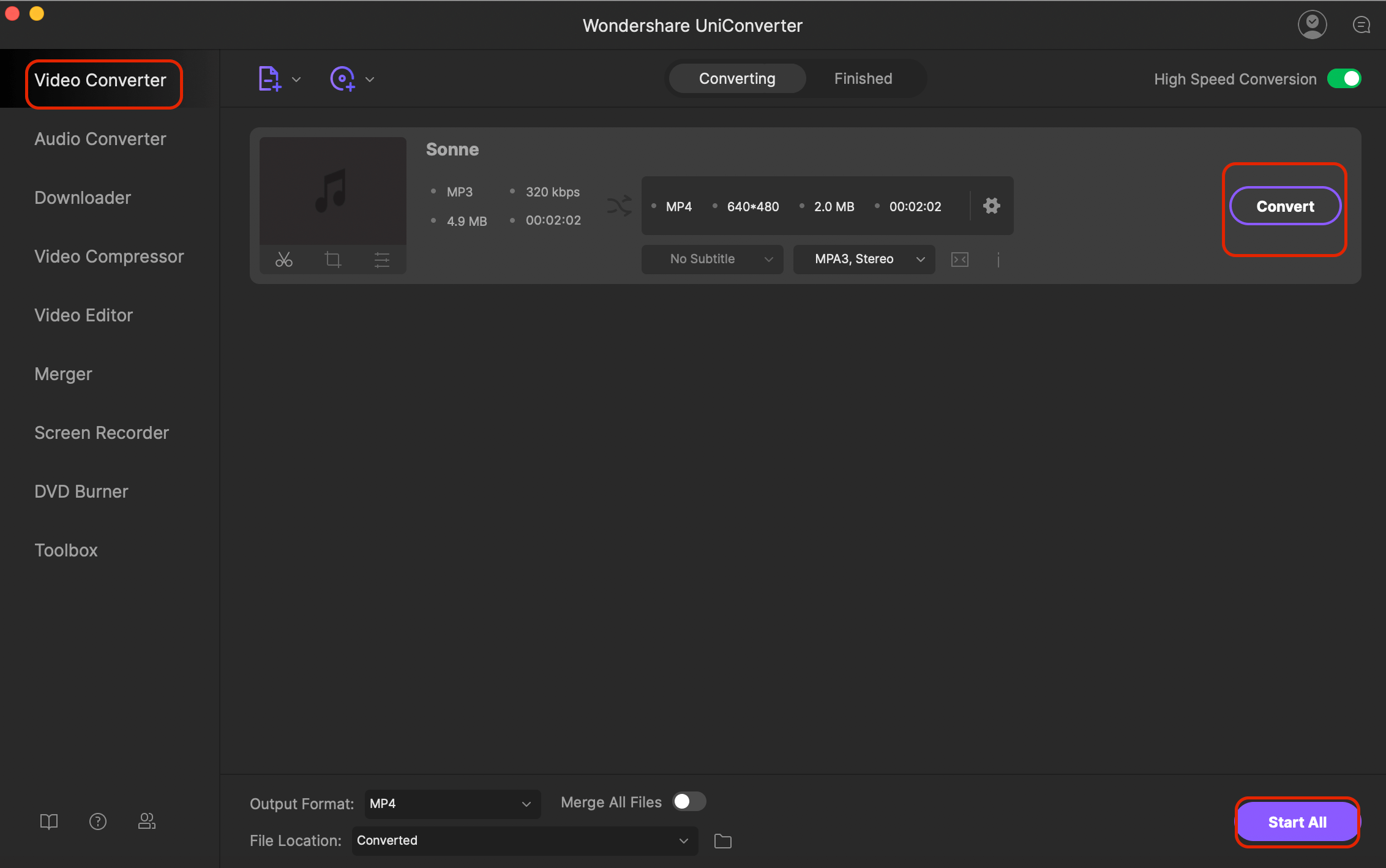
Task: Click the info icon next to audio settings
Action: [x=998, y=260]
